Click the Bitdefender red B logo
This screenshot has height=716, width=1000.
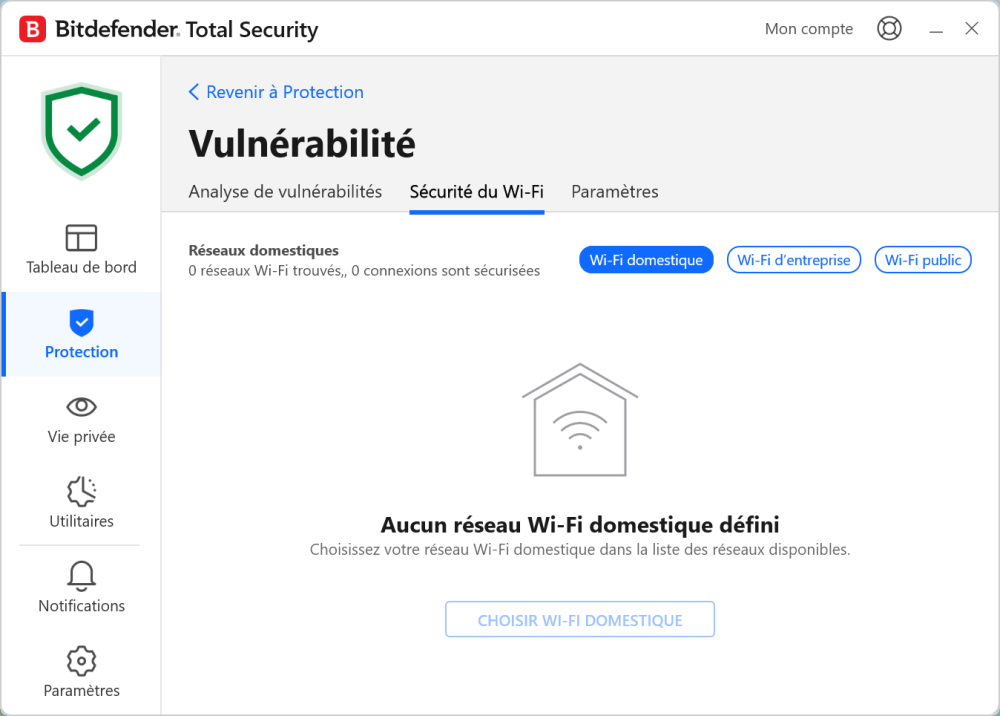pyautogui.click(x=33, y=29)
